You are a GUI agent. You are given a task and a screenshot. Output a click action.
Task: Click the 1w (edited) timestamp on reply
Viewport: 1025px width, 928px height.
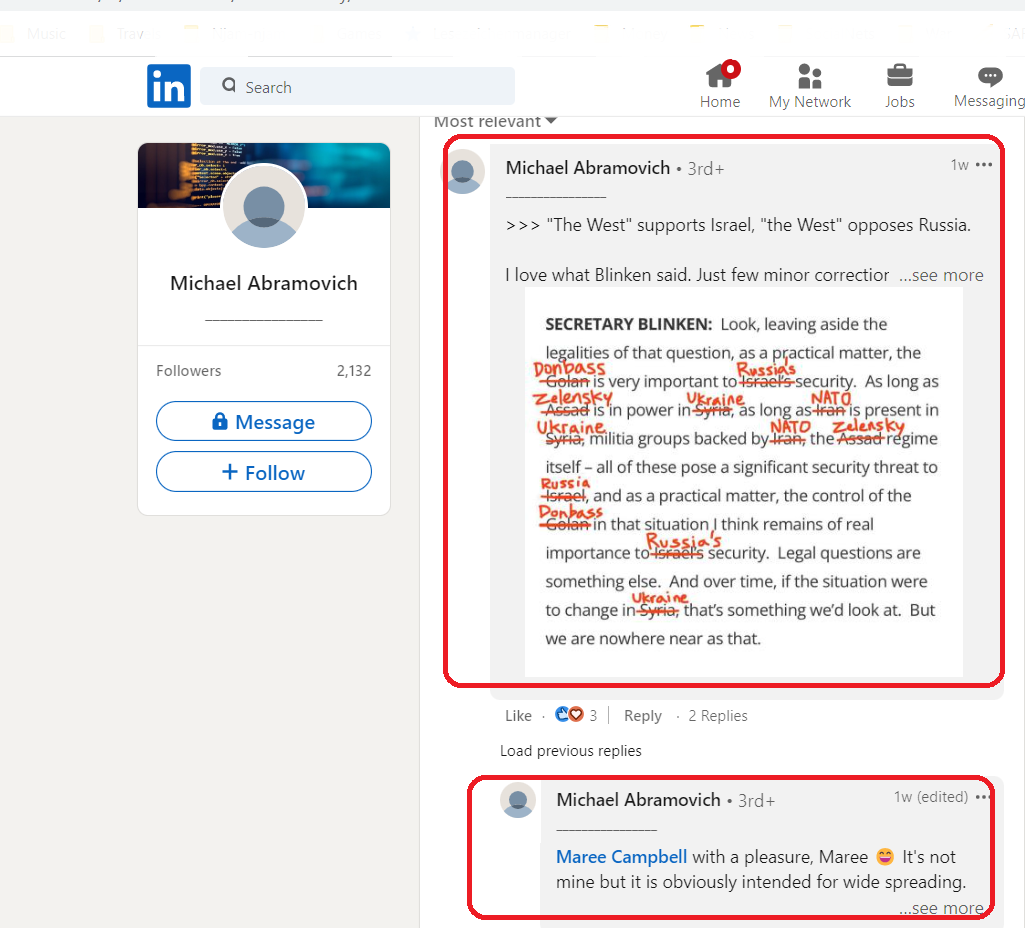(x=931, y=797)
